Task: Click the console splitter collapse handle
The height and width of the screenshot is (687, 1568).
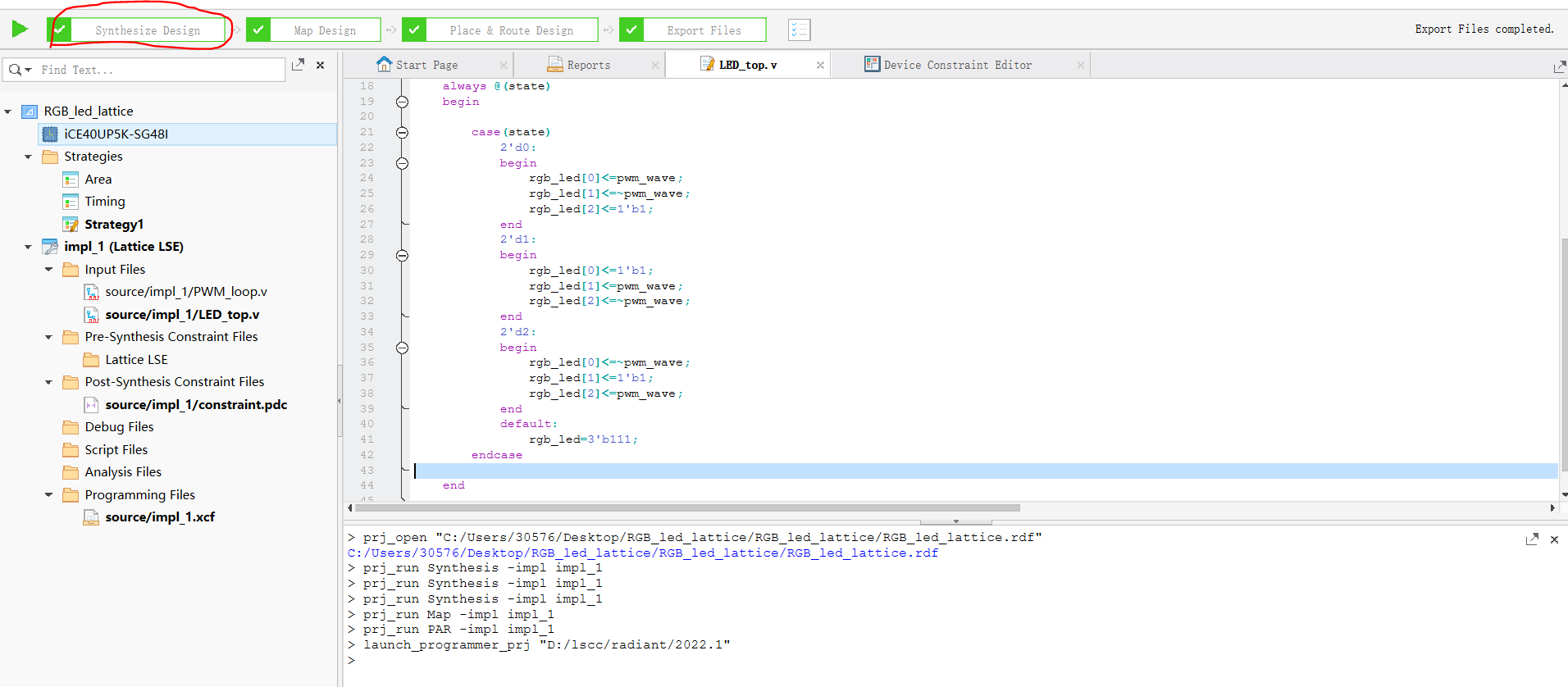Action: [x=955, y=521]
